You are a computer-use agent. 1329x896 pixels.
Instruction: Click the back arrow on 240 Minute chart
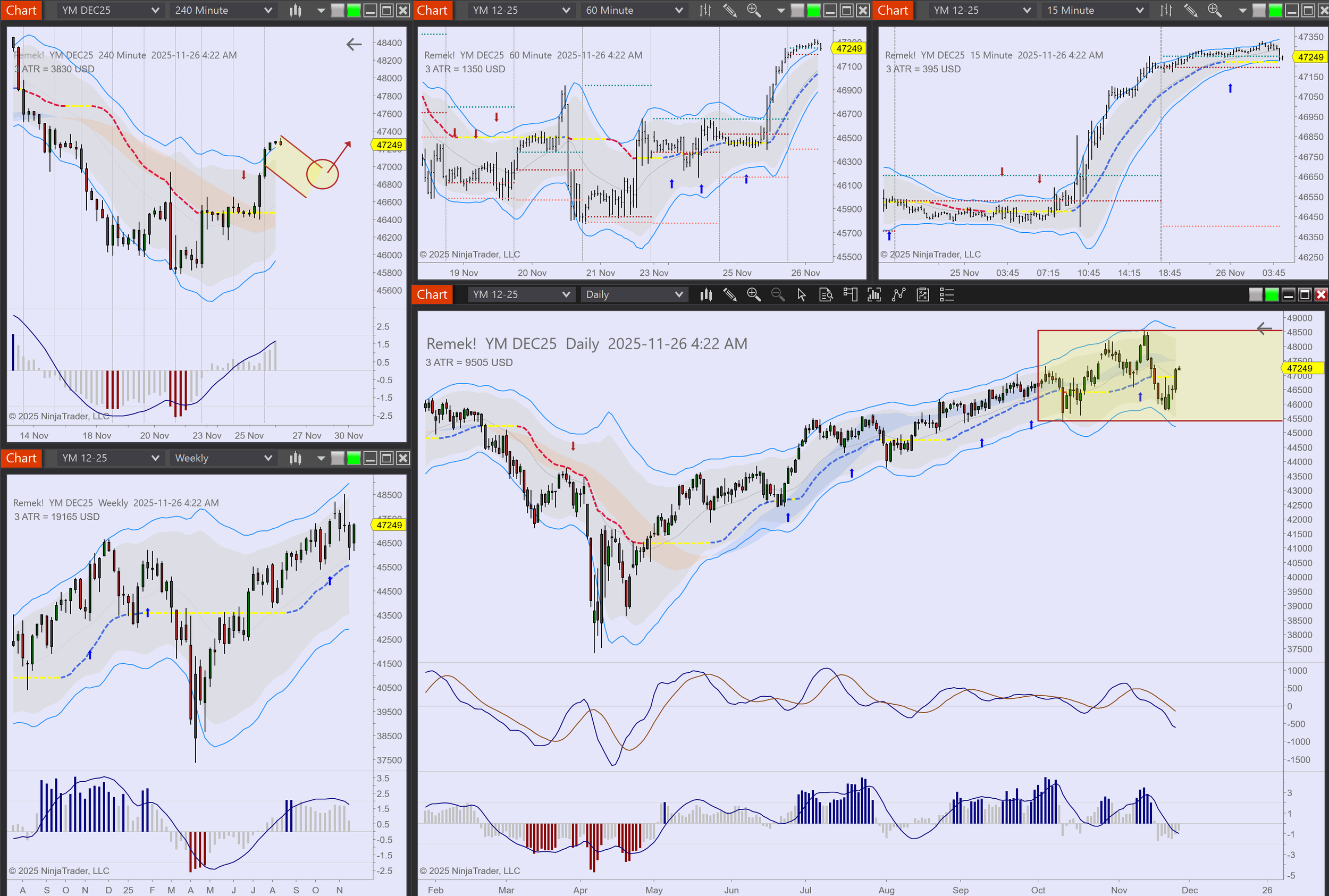(x=354, y=44)
